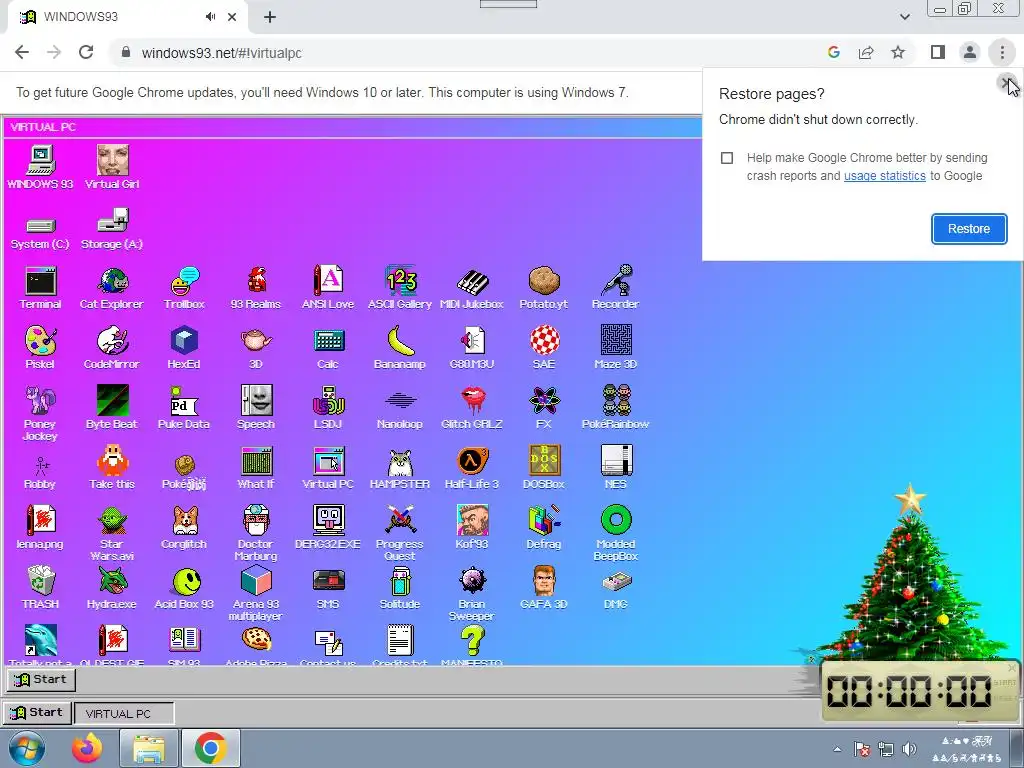This screenshot has width=1024, height=768.
Task: Select VIRTUAL PC taskbar window button
Action: pos(124,713)
